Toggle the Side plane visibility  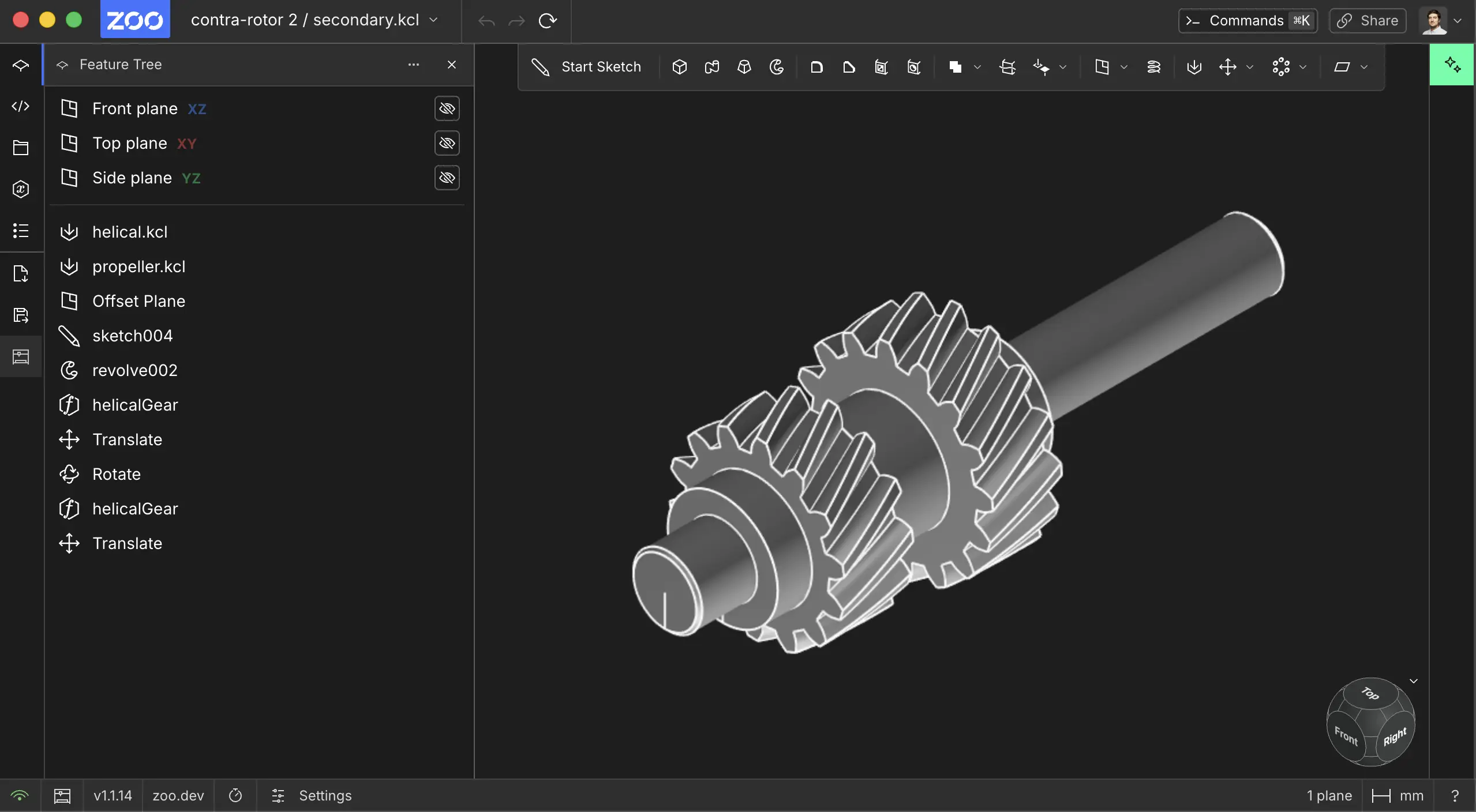point(447,178)
